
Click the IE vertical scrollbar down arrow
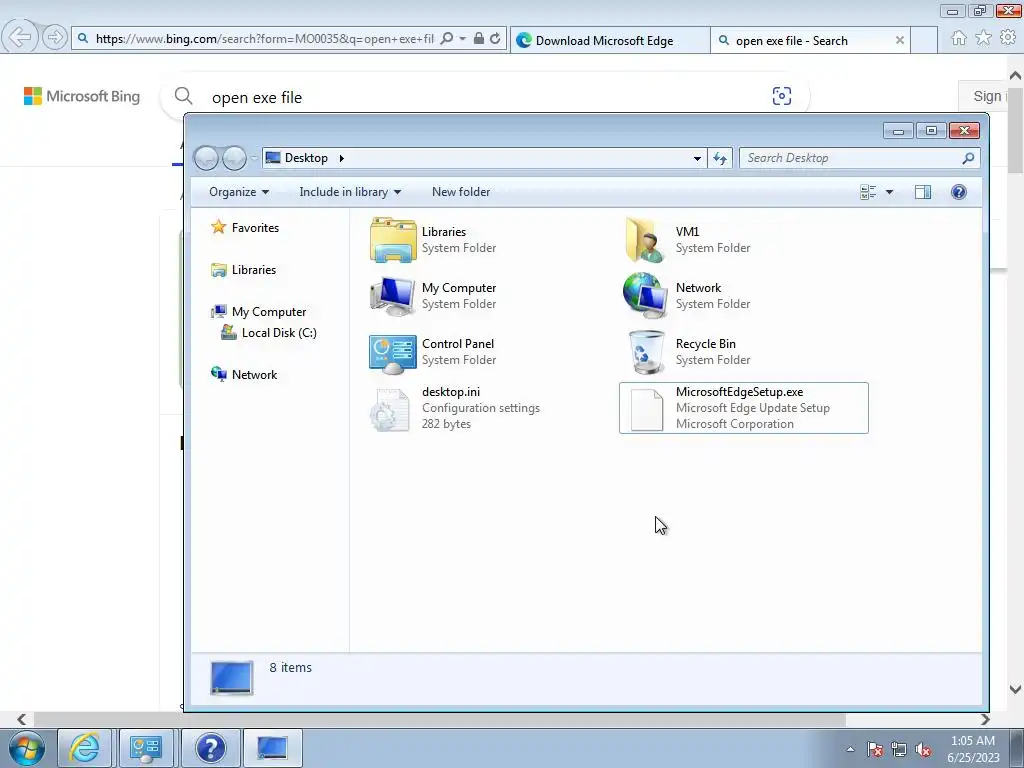click(1016, 689)
